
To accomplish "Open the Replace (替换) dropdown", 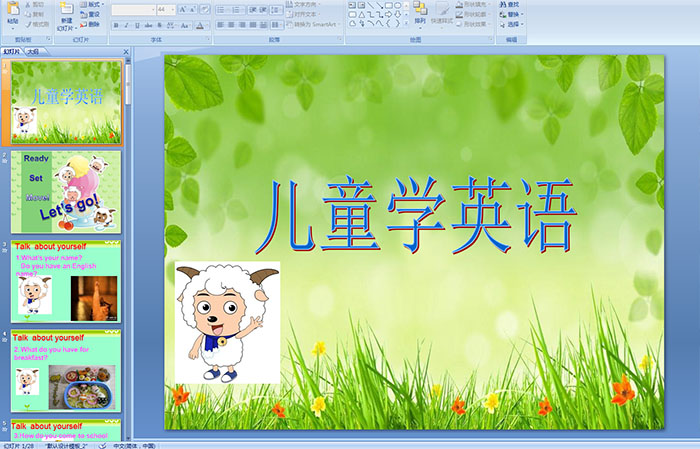I will (512, 14).
